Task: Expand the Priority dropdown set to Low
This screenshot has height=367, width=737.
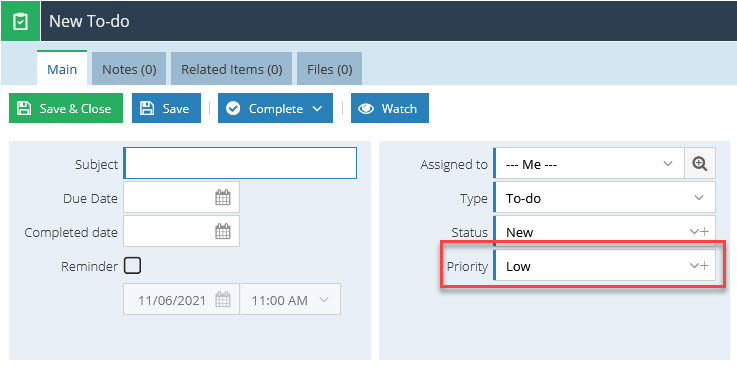Action: [604, 265]
